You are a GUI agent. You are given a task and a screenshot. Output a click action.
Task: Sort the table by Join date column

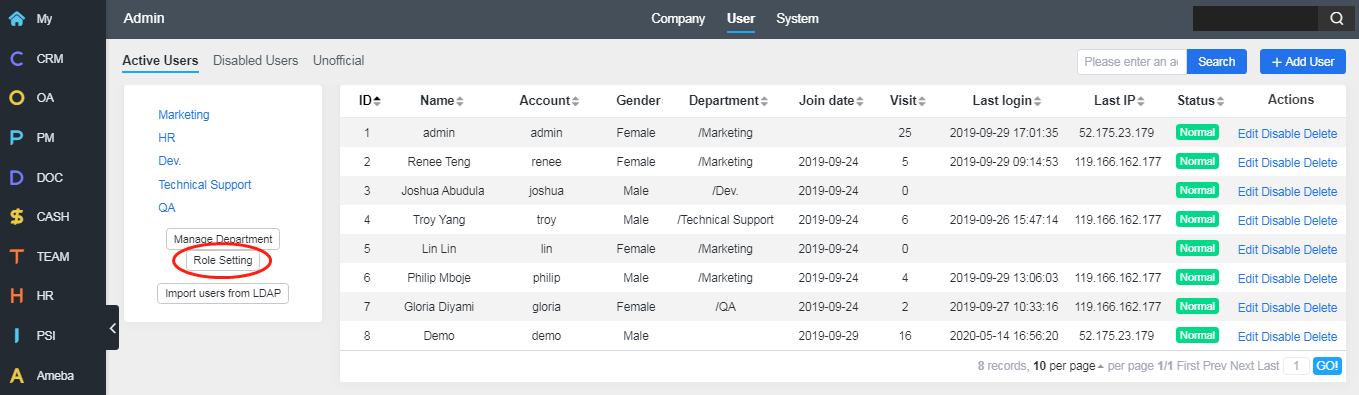[832, 100]
